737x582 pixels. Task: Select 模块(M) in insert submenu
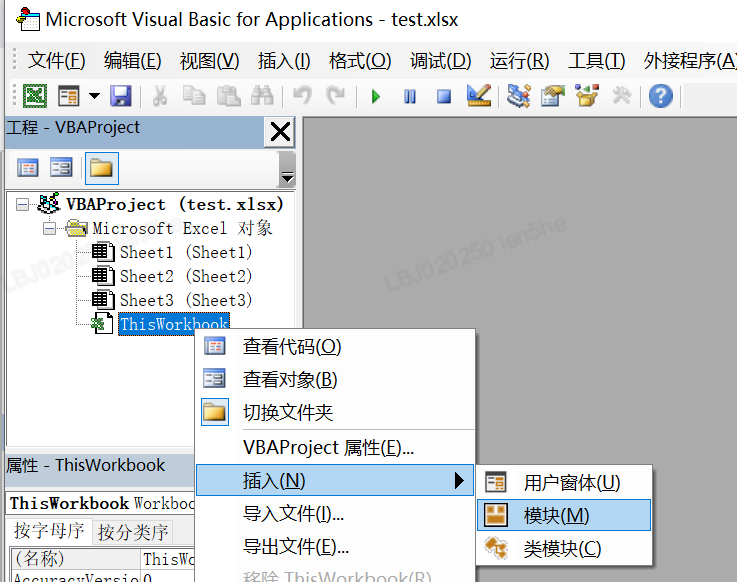click(x=564, y=515)
